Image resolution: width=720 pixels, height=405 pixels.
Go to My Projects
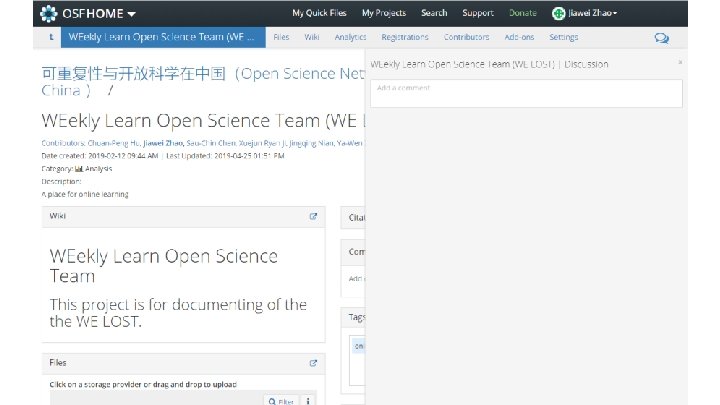point(384,13)
